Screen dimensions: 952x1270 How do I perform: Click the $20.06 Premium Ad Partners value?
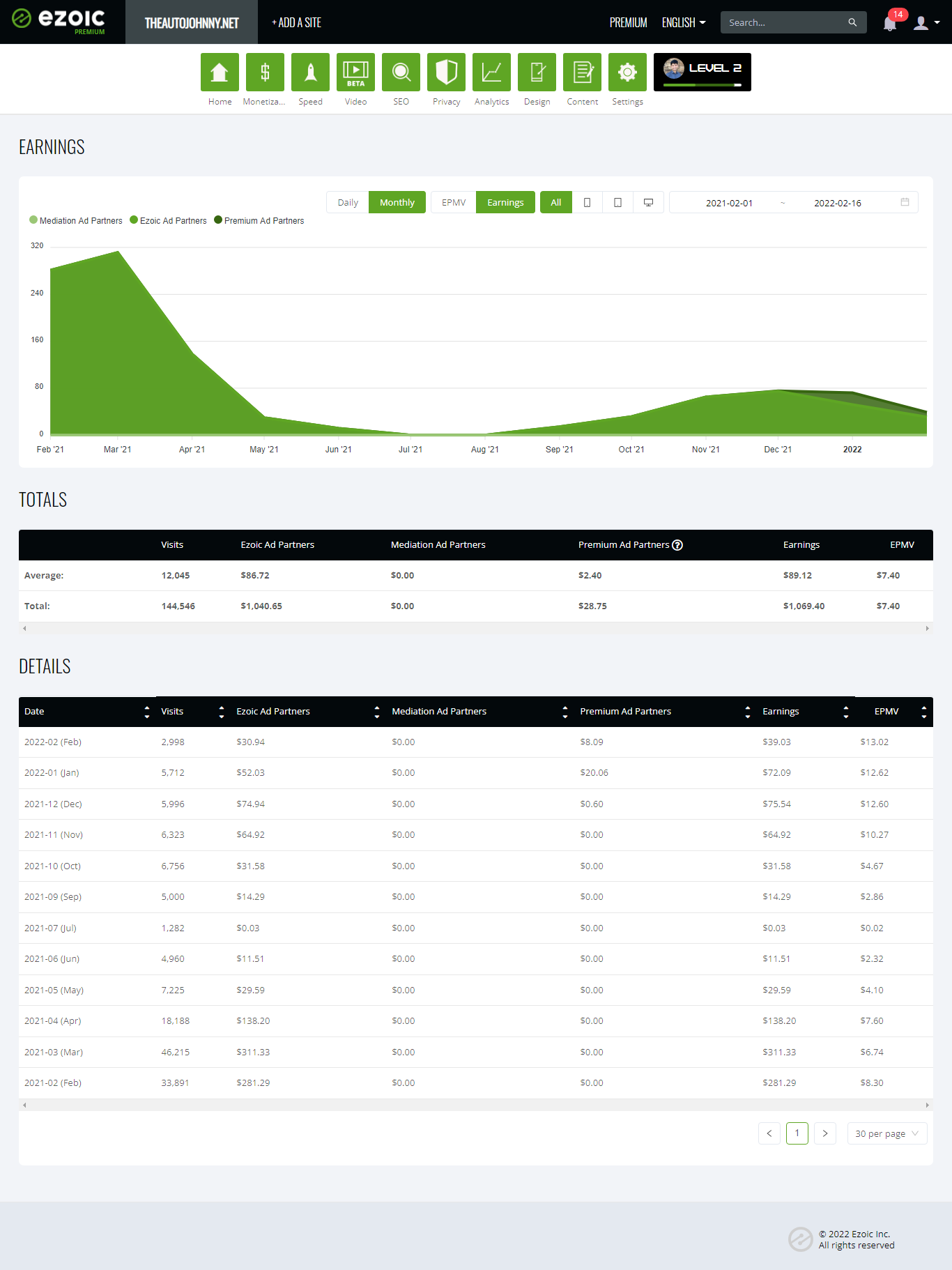coord(594,773)
